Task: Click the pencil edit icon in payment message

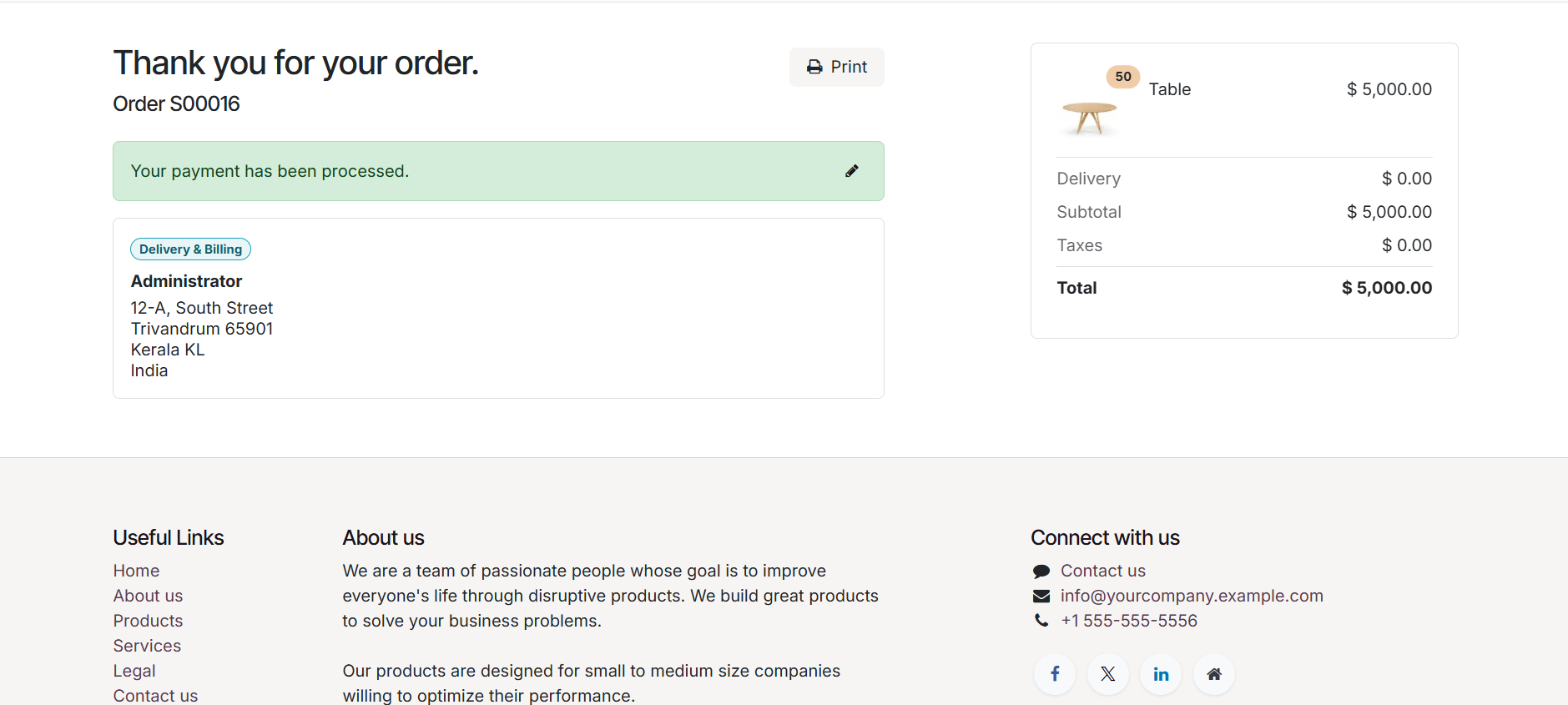Action: tap(851, 171)
